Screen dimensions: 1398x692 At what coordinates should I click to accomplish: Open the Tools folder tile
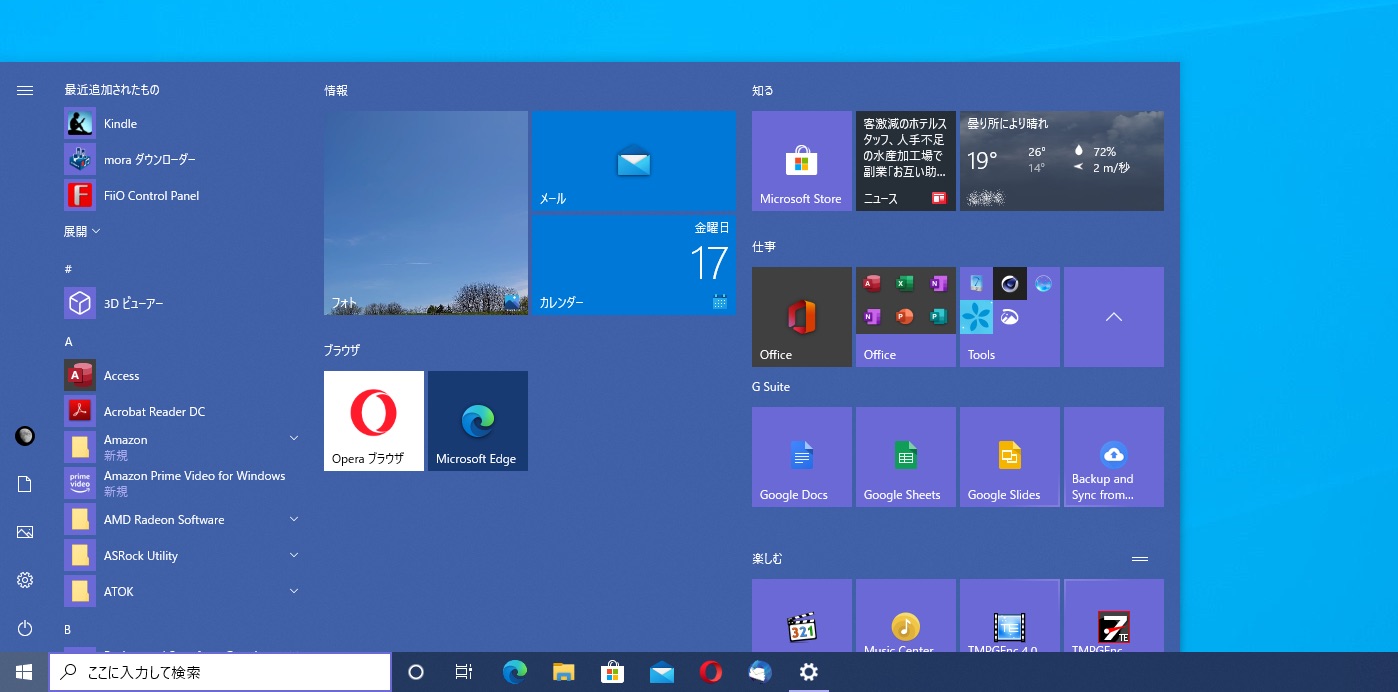[1010, 317]
